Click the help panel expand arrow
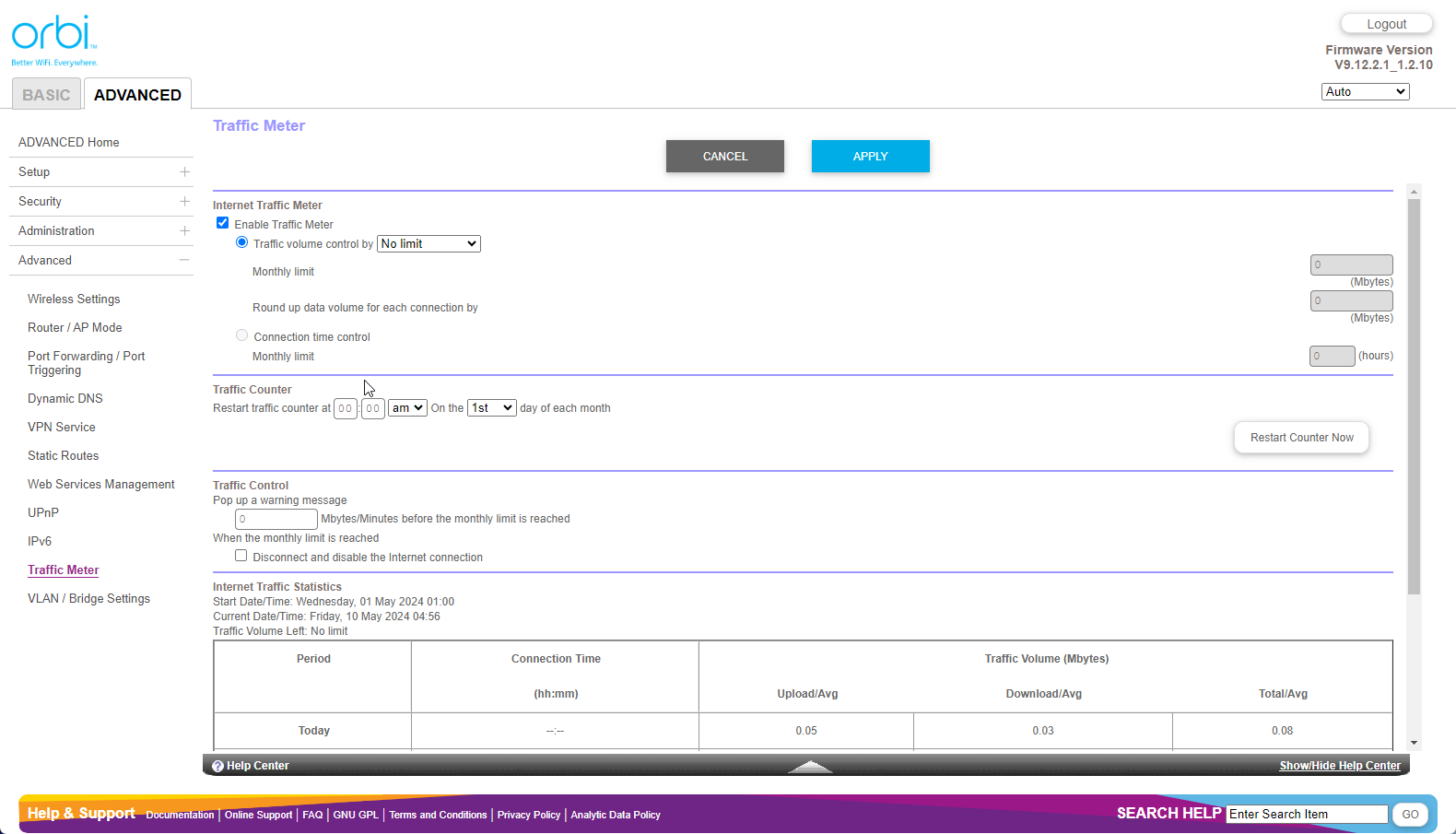The height and width of the screenshot is (834, 1456). pos(810,766)
